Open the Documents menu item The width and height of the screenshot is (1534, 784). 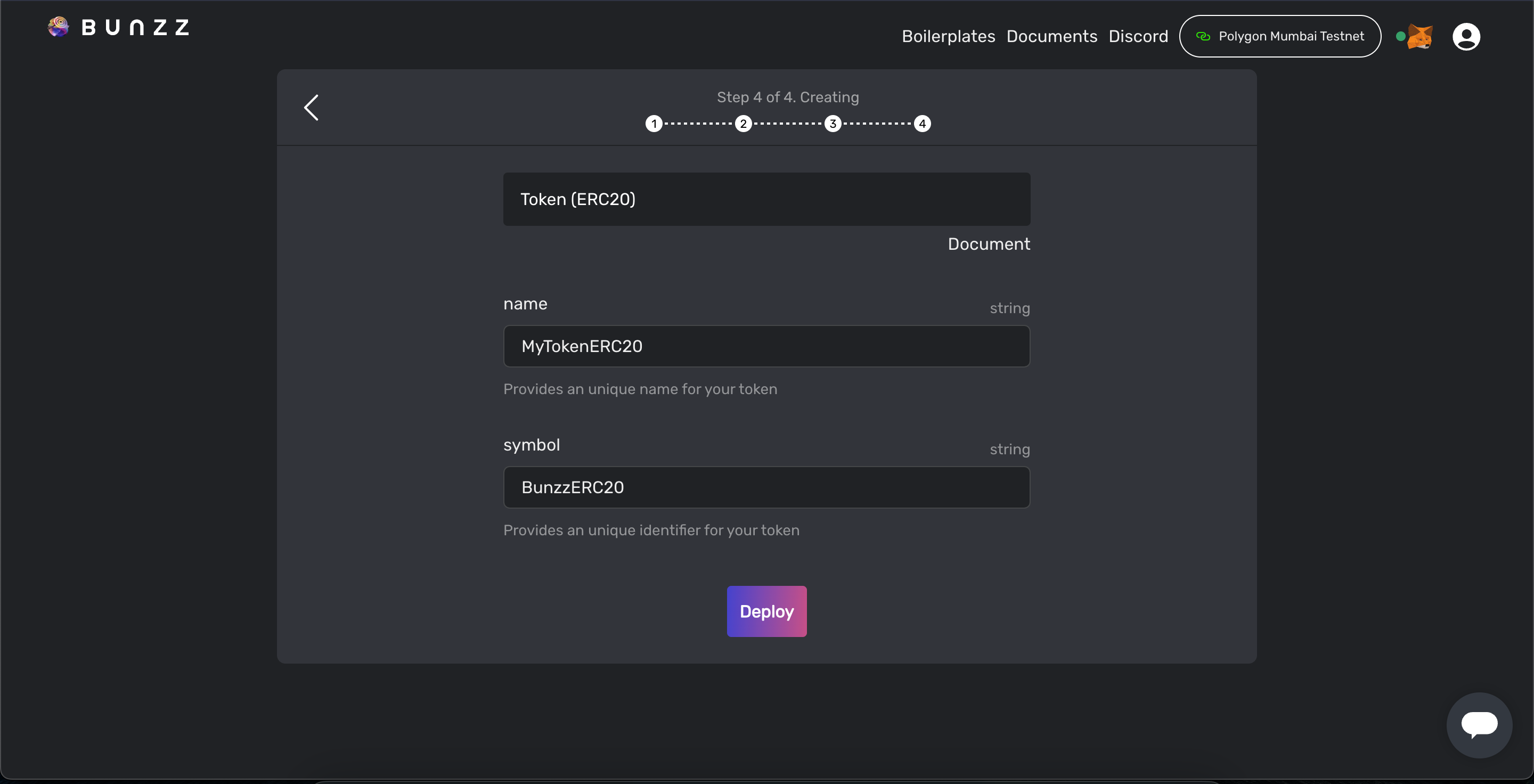tap(1051, 36)
